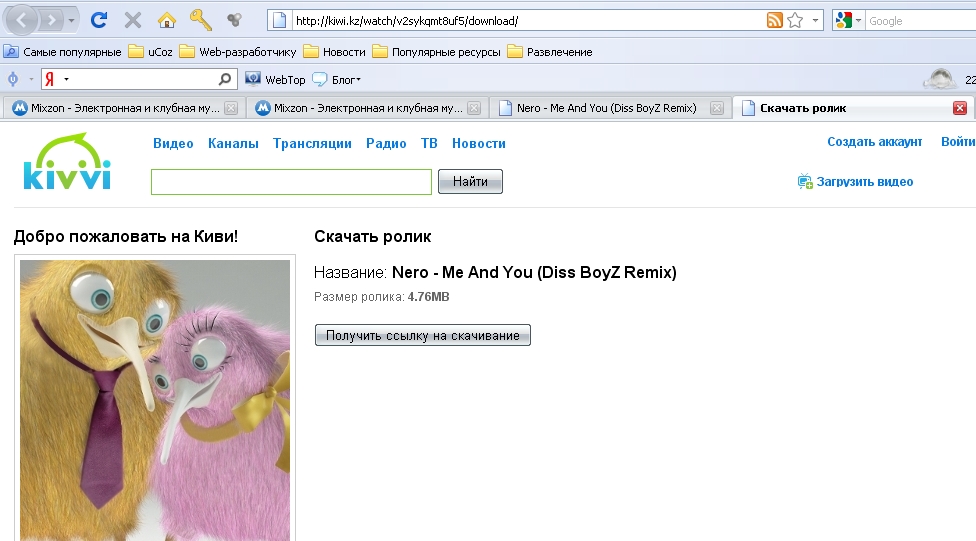
Task: Open the Новости bookmarks folder
Action: pos(334,52)
